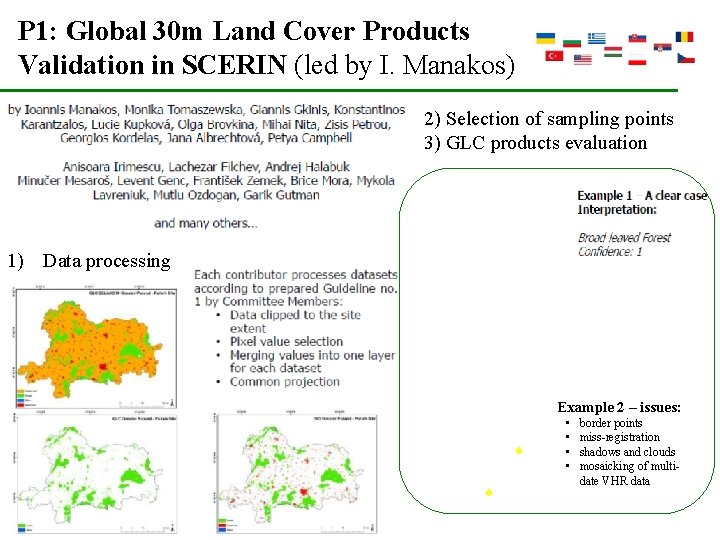Click the Bulgaria flag icon
The height and width of the screenshot is (540, 720).
[x=572, y=42]
